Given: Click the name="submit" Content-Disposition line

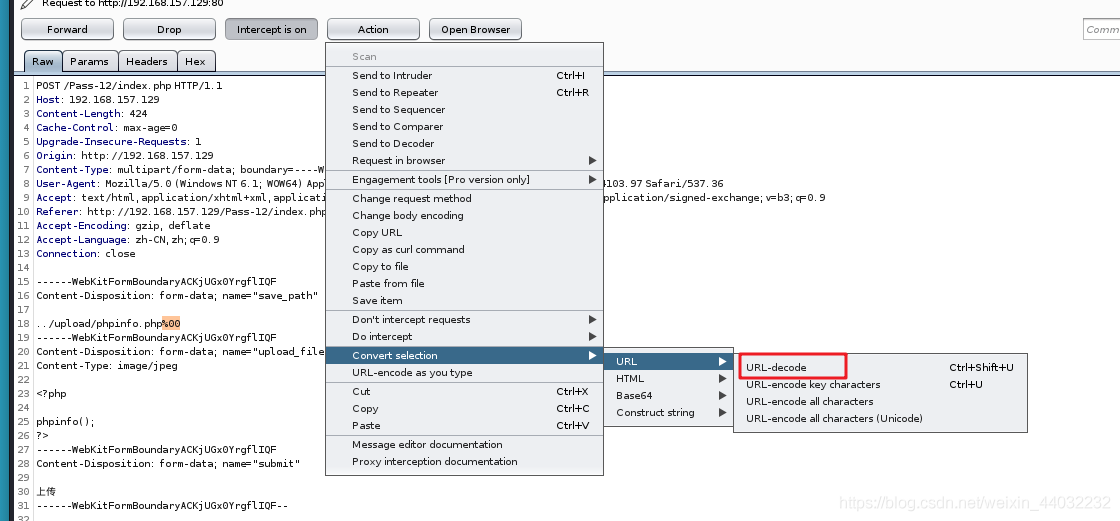Looking at the screenshot, I should (169, 464).
